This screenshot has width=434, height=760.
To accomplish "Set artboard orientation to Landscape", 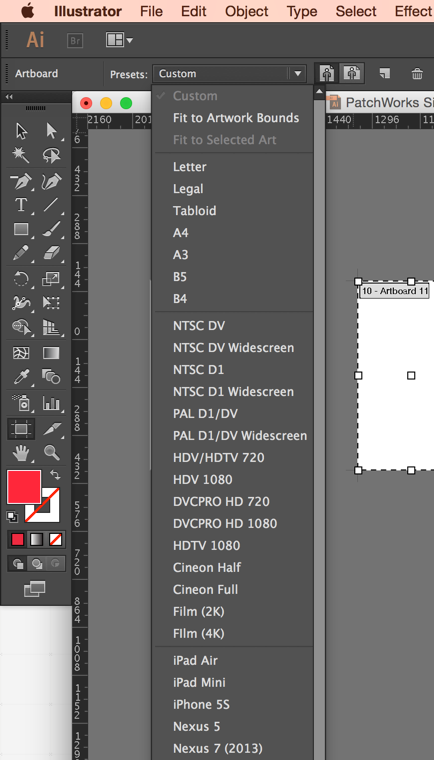I will pos(351,73).
